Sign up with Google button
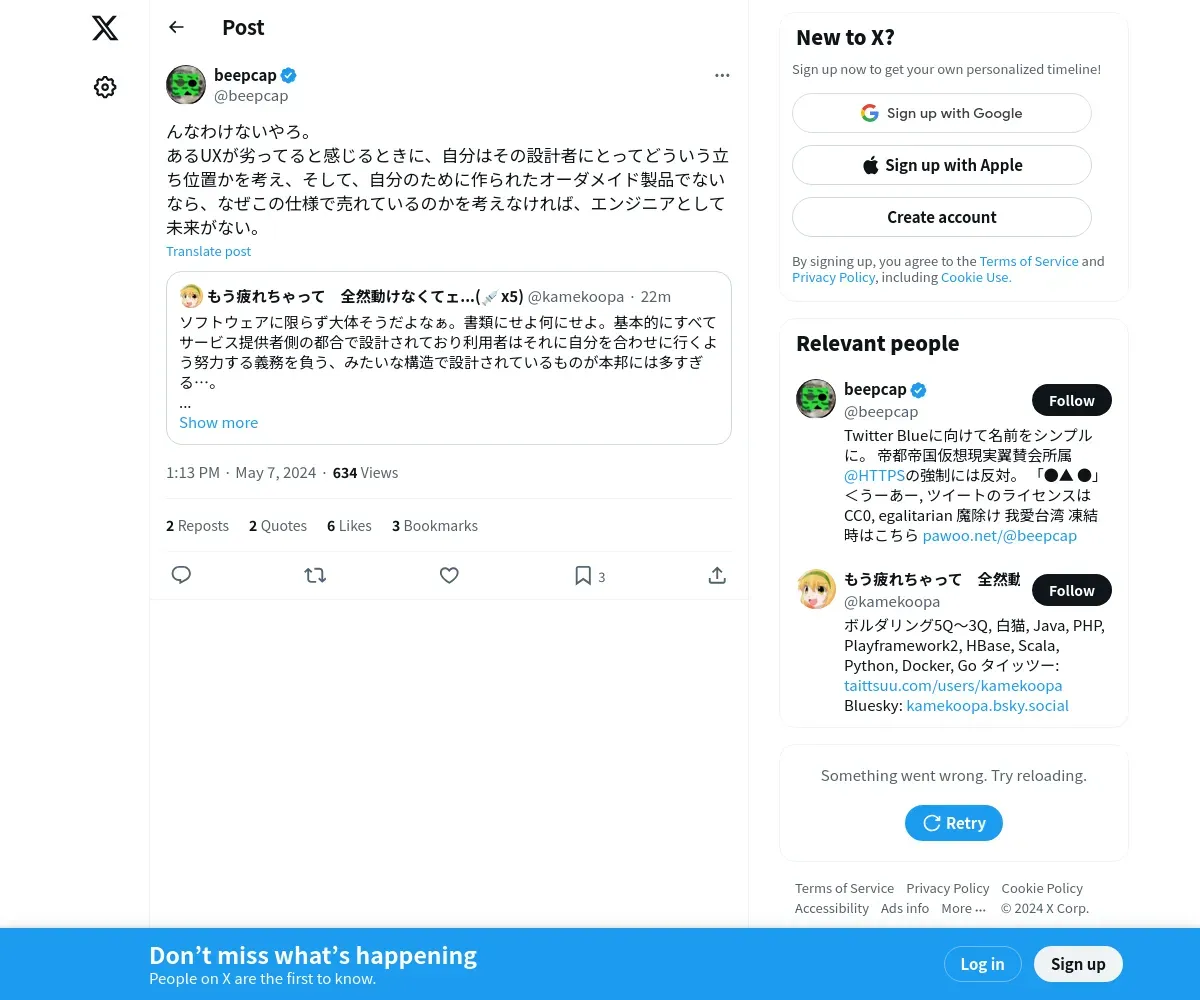This screenshot has height=1000, width=1200. coord(941,113)
